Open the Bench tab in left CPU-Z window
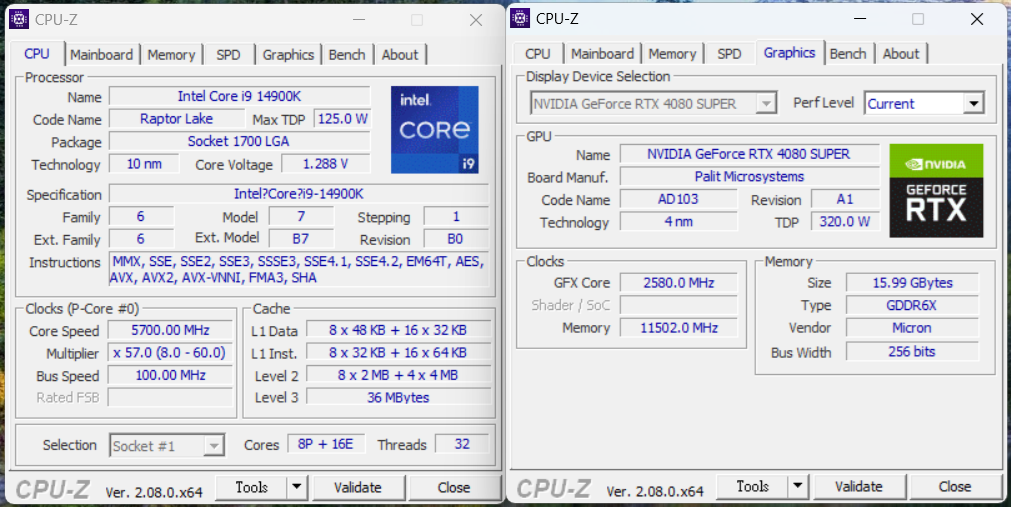Image resolution: width=1011 pixels, height=507 pixels. coord(347,55)
